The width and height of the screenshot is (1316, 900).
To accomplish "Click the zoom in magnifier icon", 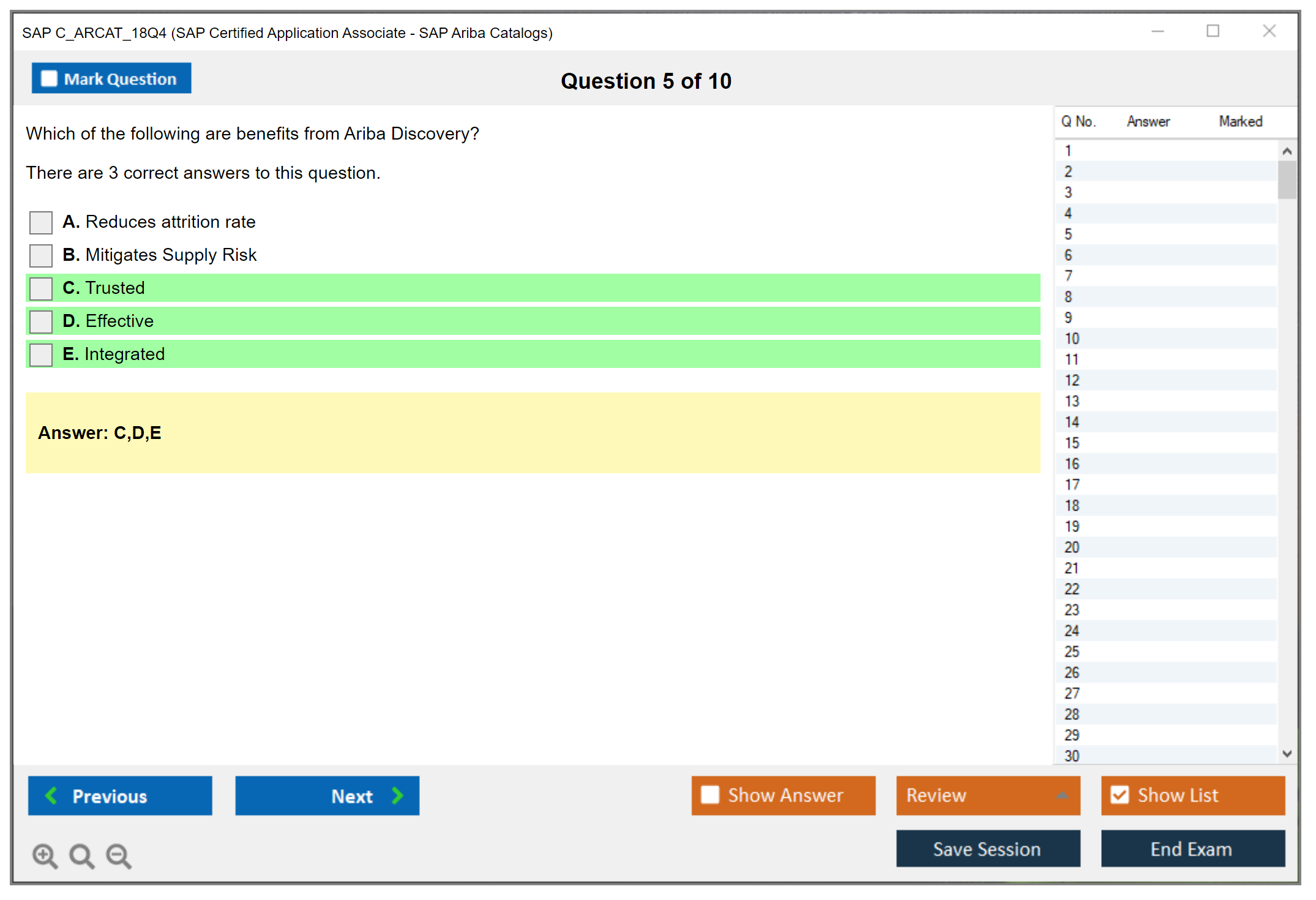I will (45, 855).
